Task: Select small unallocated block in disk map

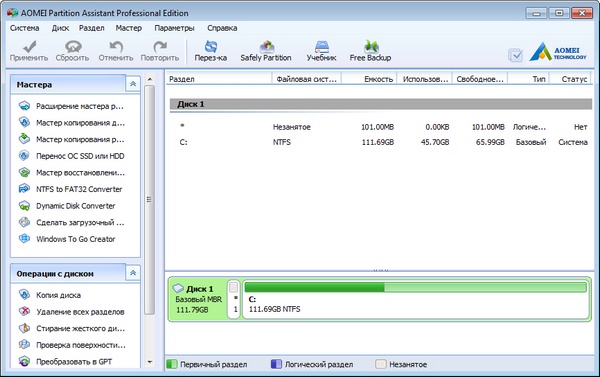Action: tap(234, 300)
